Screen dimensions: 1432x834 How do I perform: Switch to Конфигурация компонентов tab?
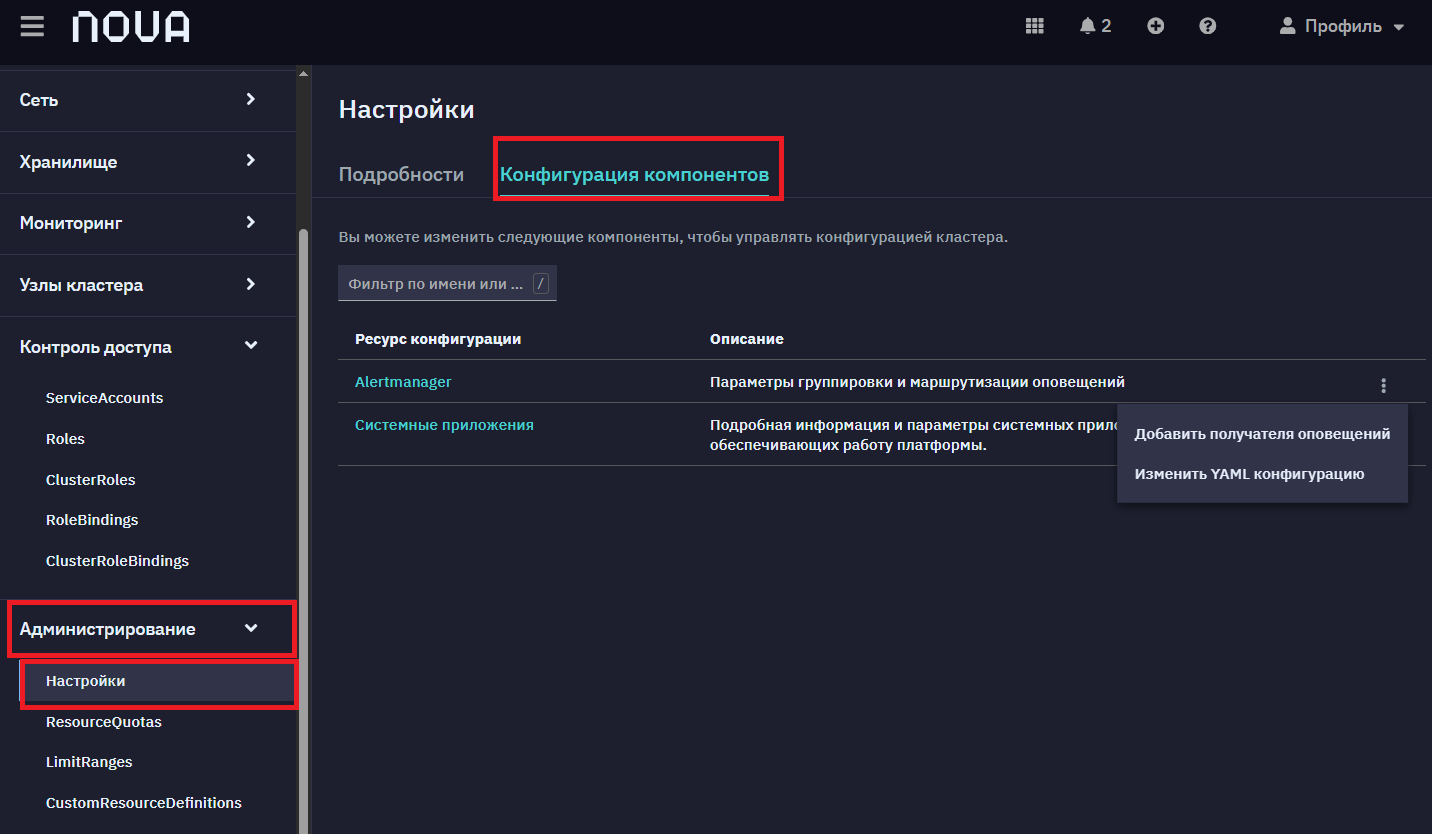pyautogui.click(x=634, y=174)
